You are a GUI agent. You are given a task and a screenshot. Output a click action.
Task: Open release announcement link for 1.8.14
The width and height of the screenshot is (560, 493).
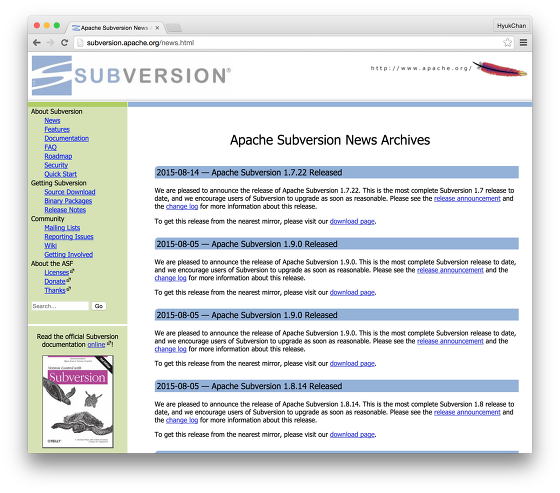[x=467, y=412]
